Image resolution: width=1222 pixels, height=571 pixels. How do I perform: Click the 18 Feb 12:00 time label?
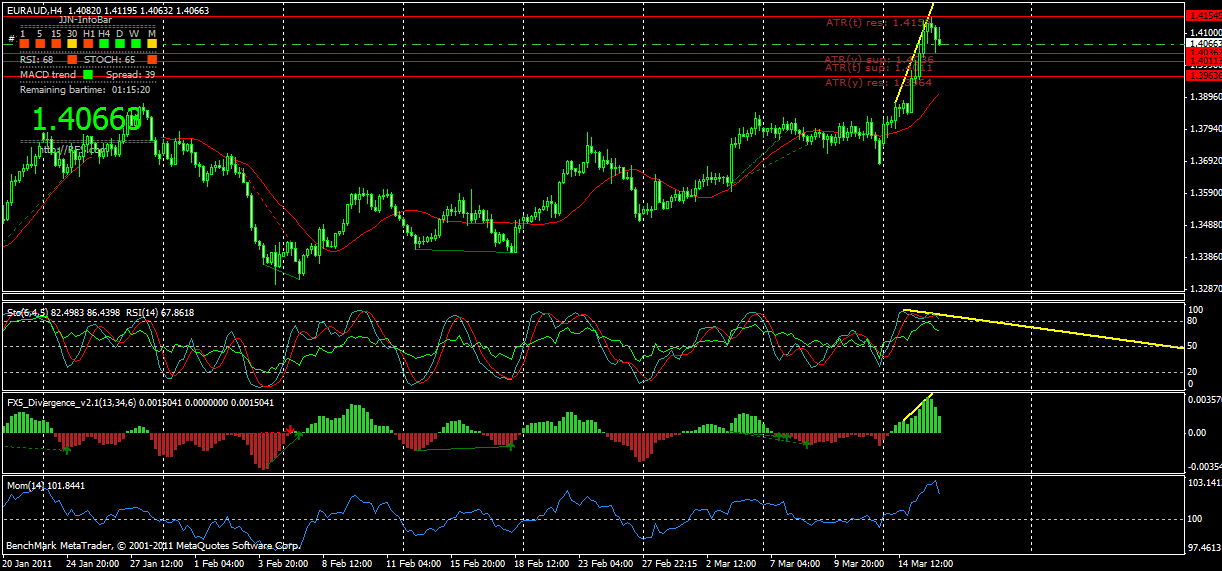point(541,564)
